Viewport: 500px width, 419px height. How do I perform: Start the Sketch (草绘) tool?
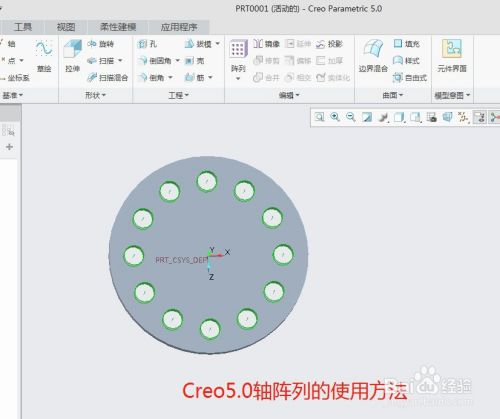tap(44, 57)
